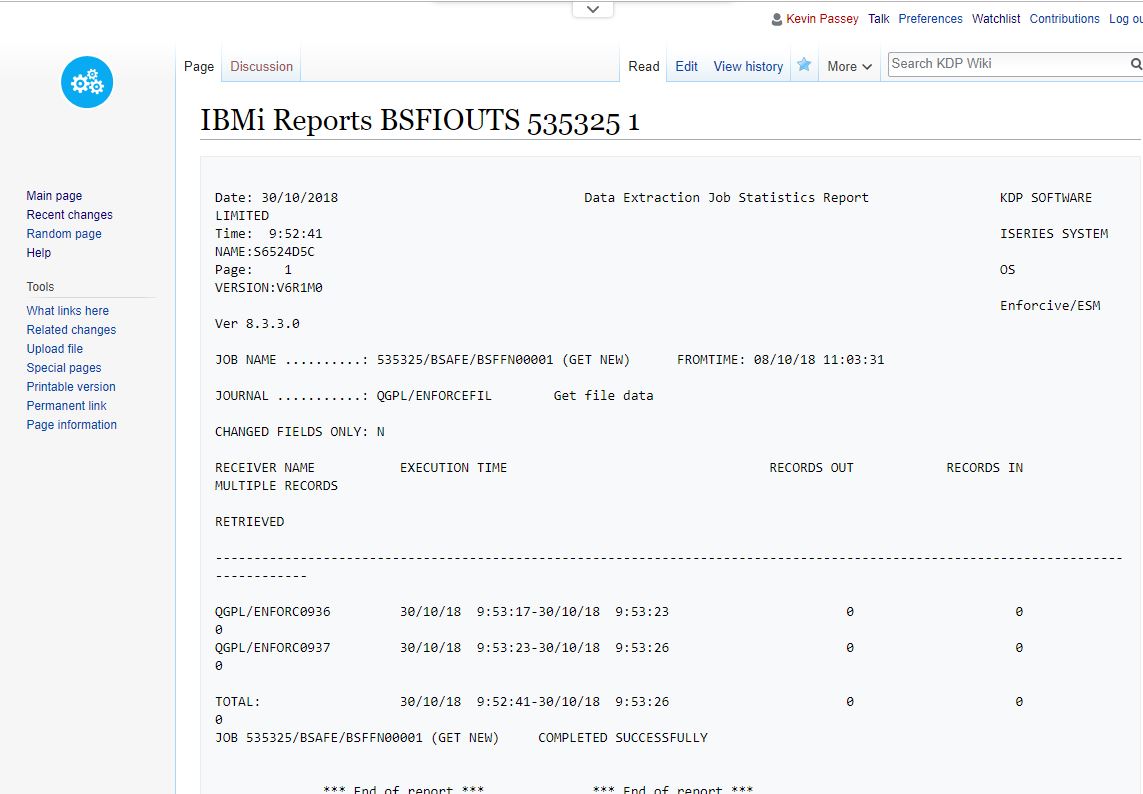This screenshot has width=1143, height=794.
Task: Select the Read tab
Action: [x=643, y=66]
